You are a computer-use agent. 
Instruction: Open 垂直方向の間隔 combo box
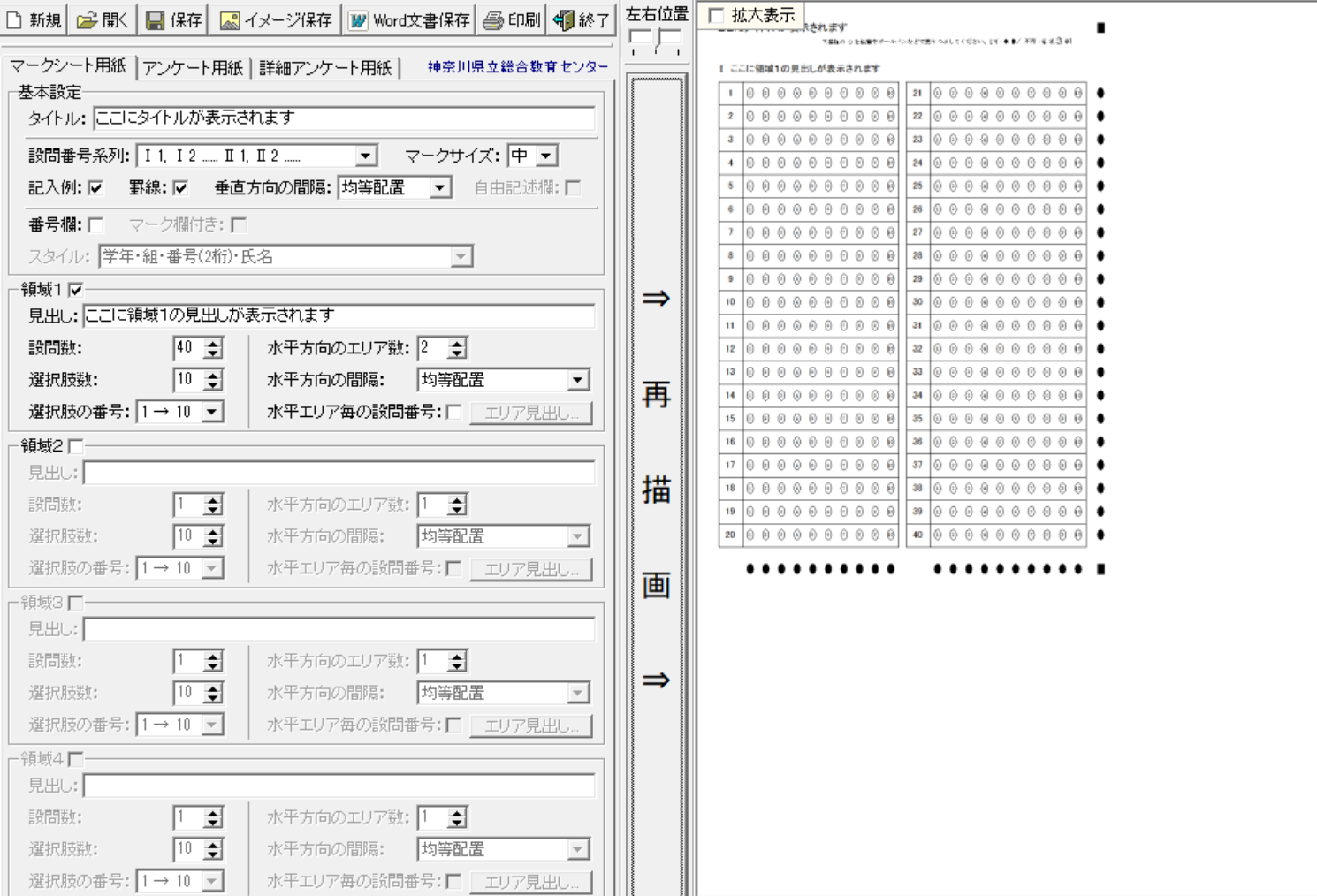pos(439,187)
